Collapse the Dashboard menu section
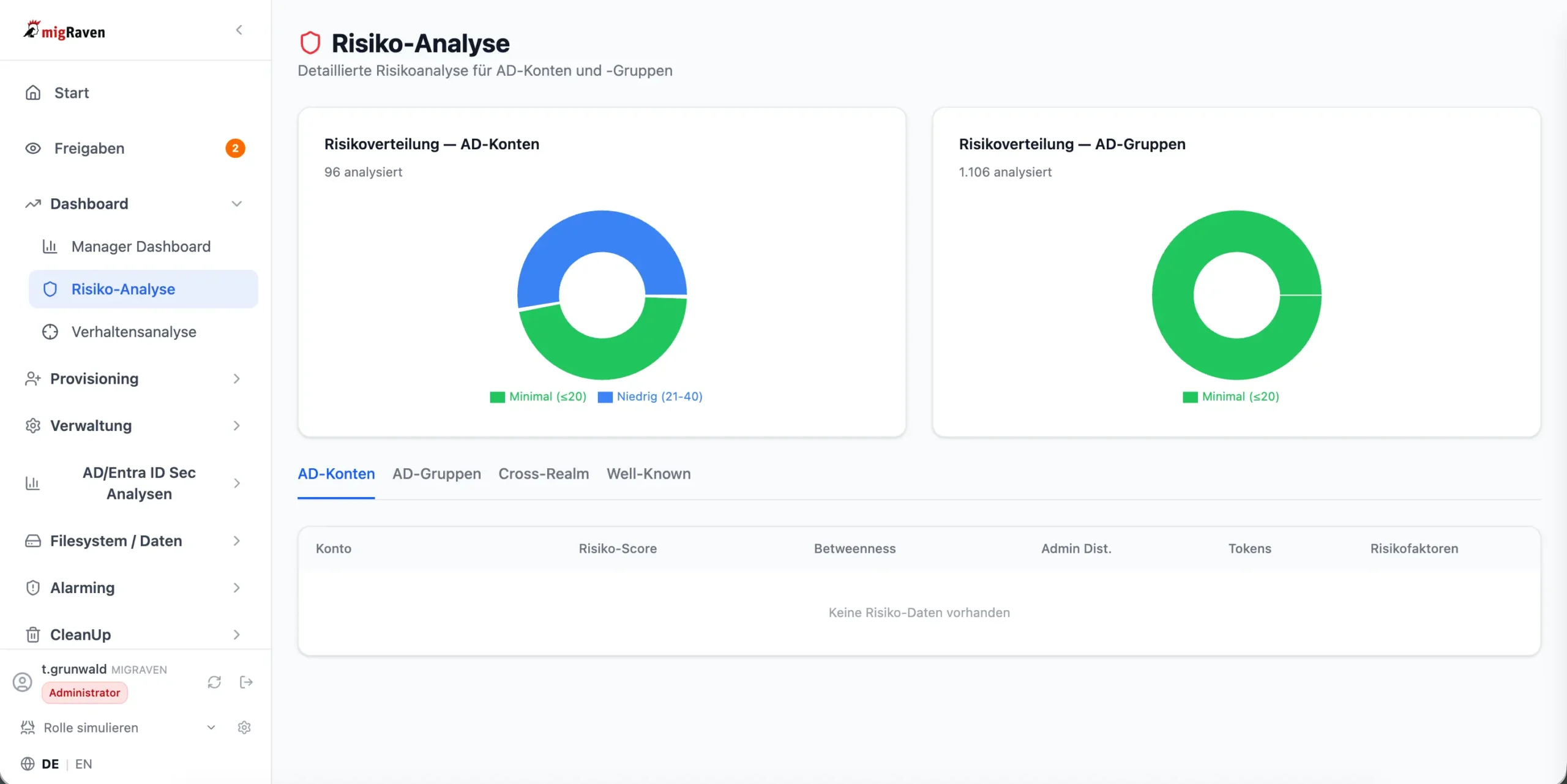 pos(237,204)
